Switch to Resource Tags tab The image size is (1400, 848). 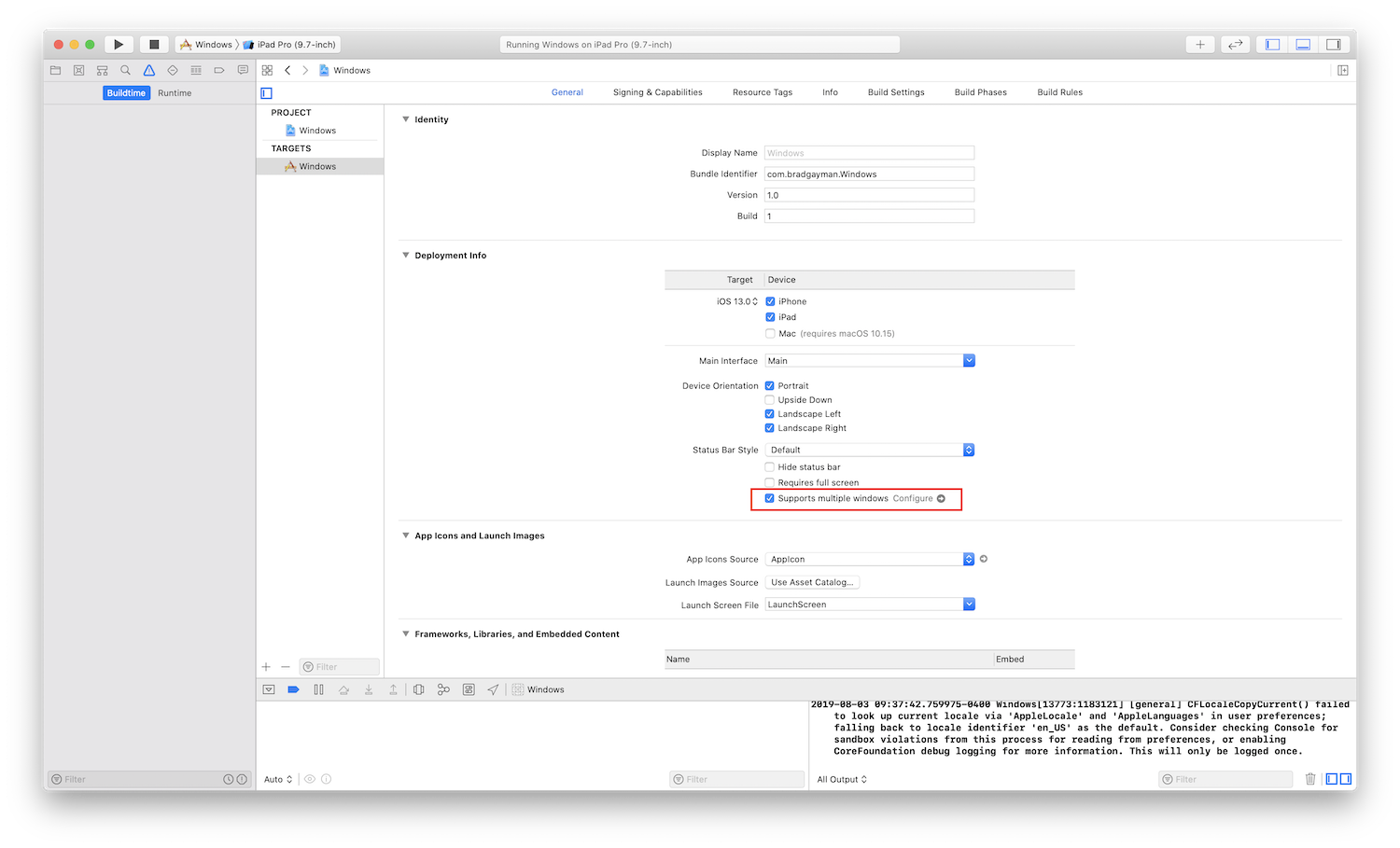[763, 92]
